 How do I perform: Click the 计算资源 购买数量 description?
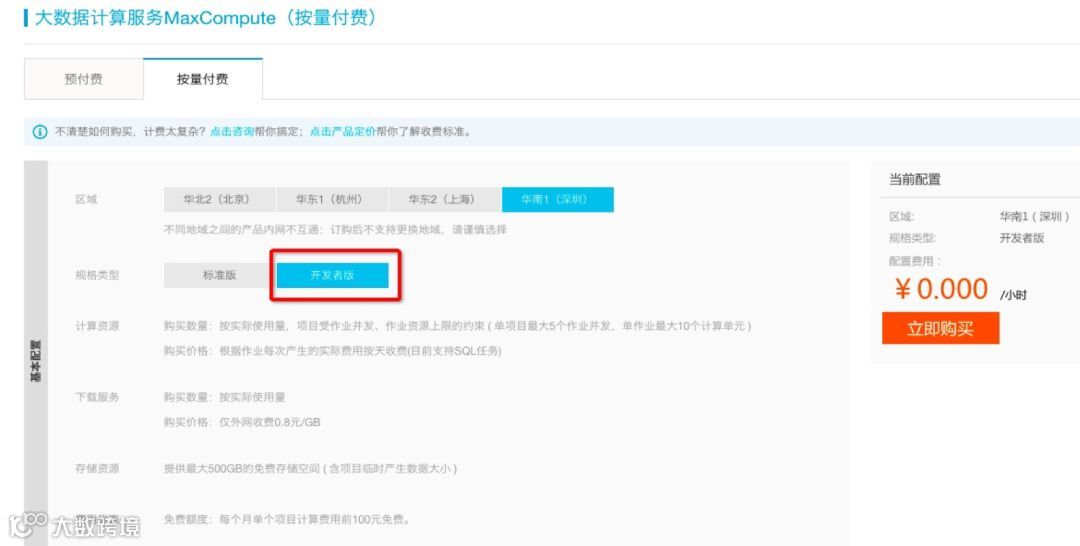(x=457, y=326)
